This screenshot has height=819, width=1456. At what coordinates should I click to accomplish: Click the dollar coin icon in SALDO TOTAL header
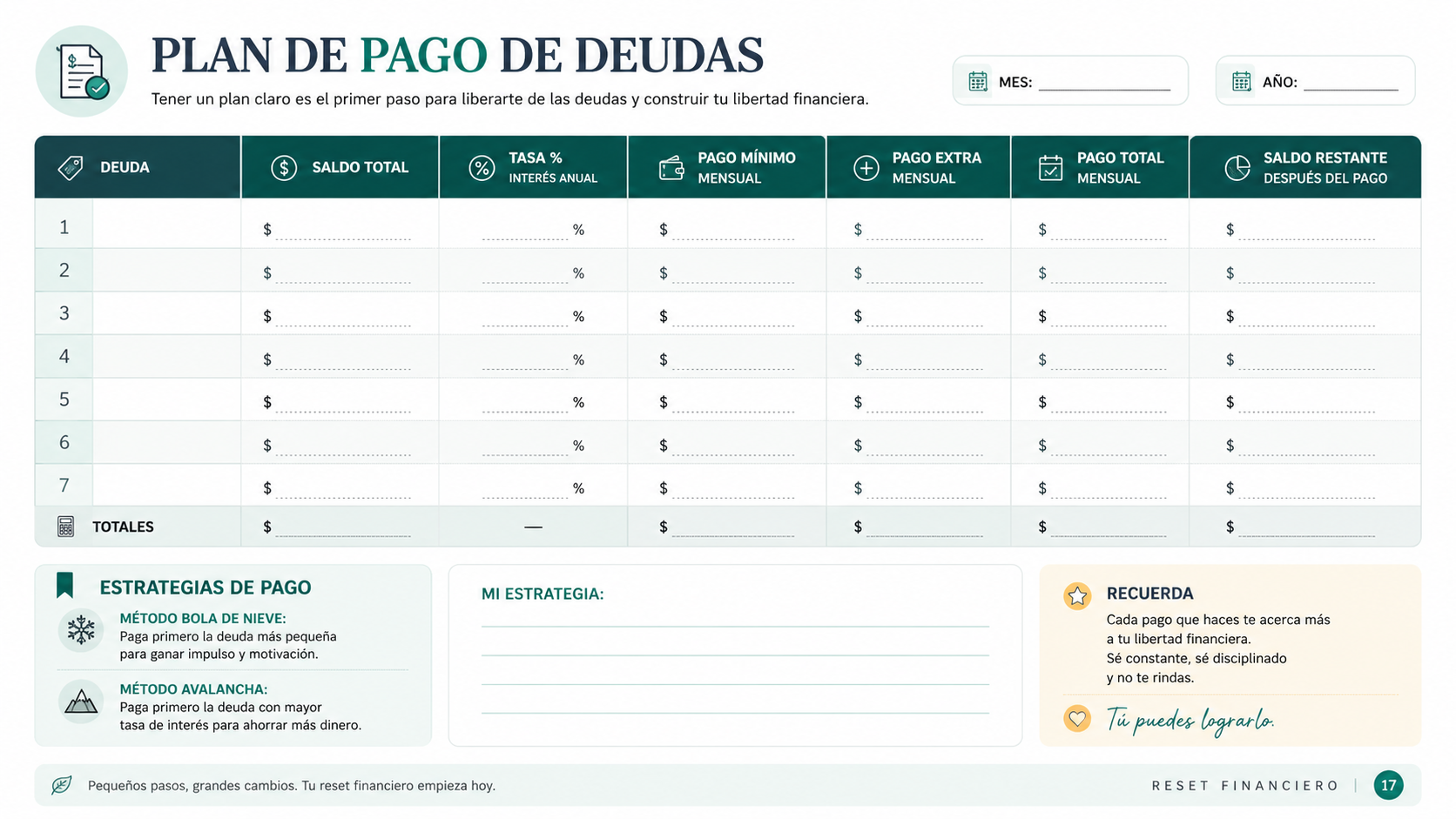coord(284,167)
